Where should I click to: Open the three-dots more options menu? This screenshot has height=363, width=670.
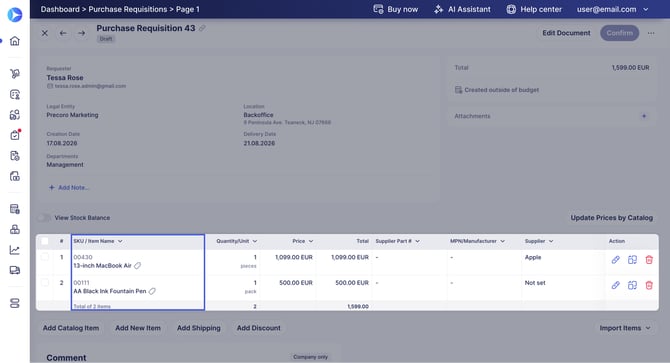(651, 33)
